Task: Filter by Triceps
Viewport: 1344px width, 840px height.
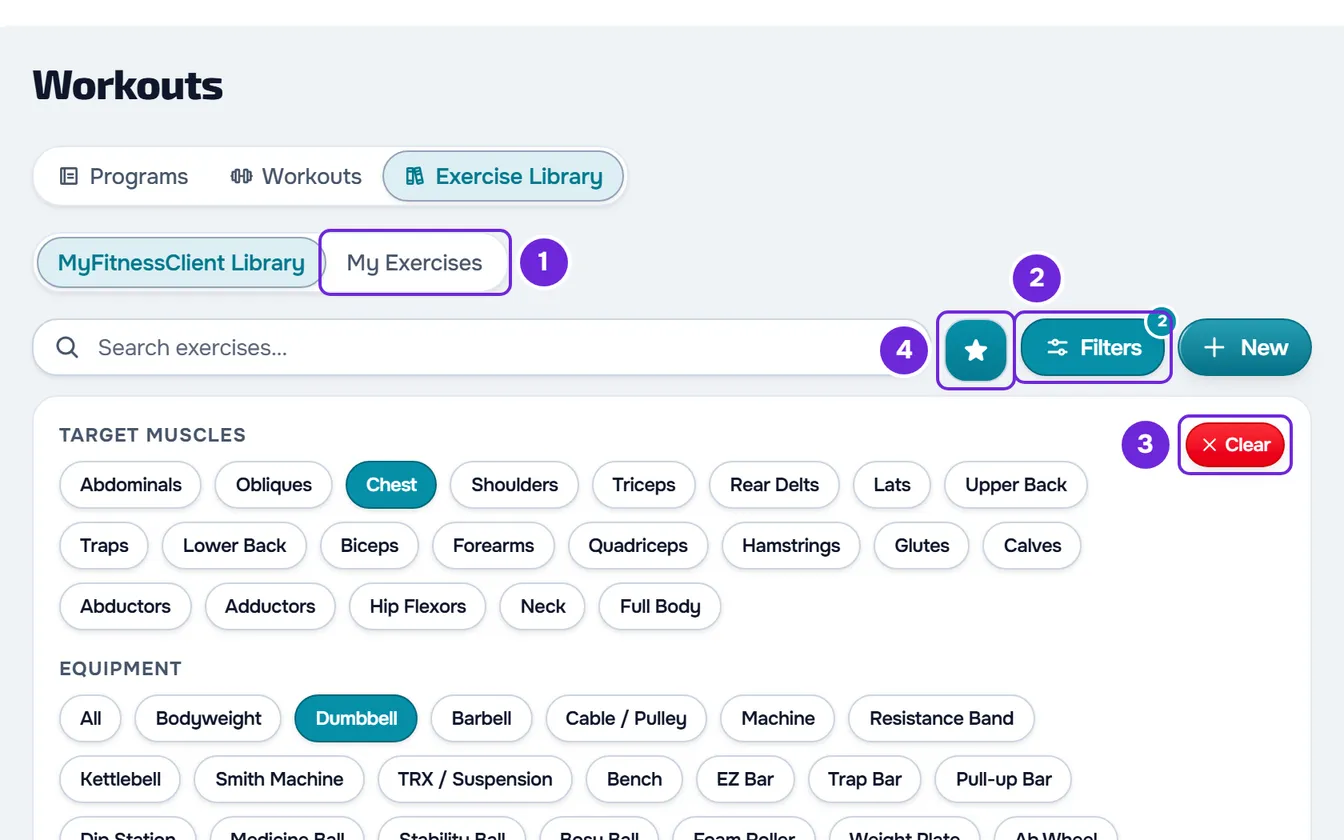Action: (x=644, y=485)
